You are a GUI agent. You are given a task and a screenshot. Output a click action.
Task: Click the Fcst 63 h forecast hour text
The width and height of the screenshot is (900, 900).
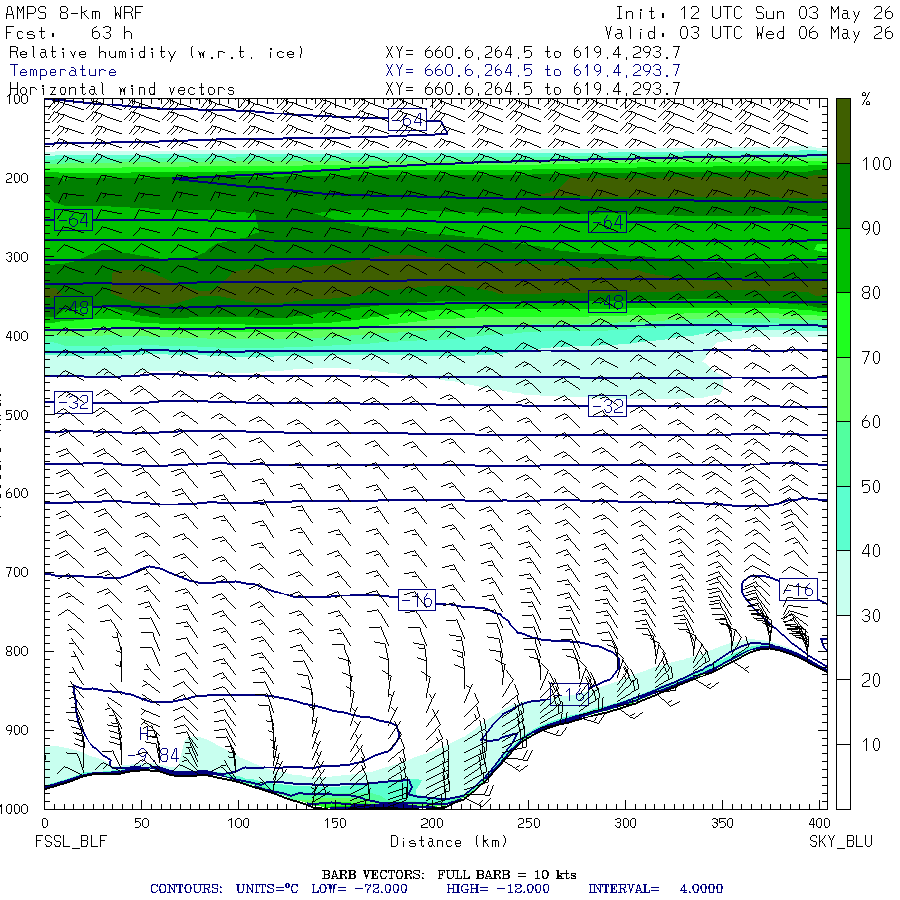(69, 33)
